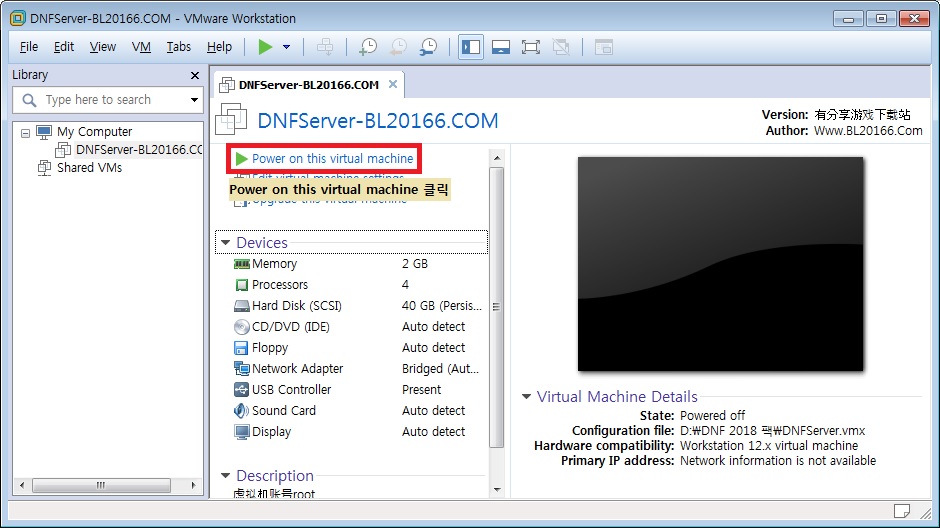Click the summary panel scroll down arrow
This screenshot has width=940, height=528.
pos(497,490)
